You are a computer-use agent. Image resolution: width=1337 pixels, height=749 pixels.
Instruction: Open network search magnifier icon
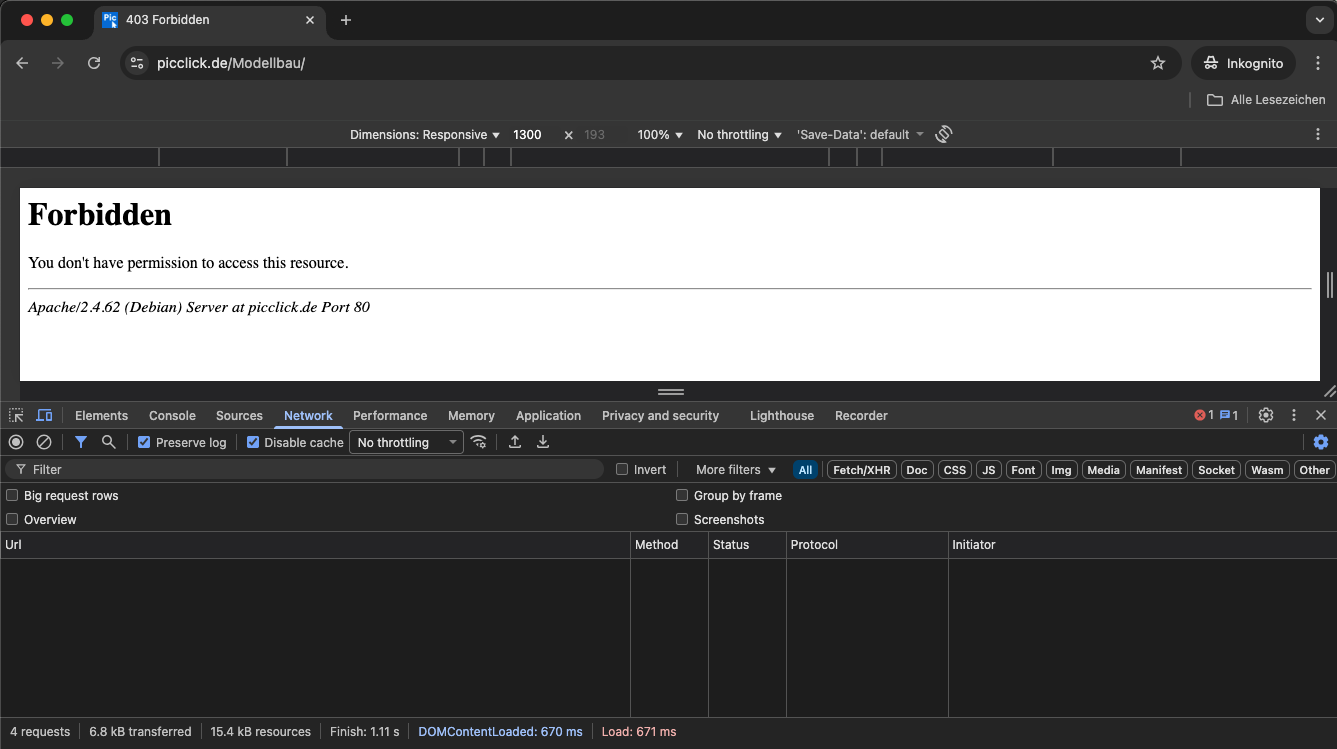click(x=108, y=442)
